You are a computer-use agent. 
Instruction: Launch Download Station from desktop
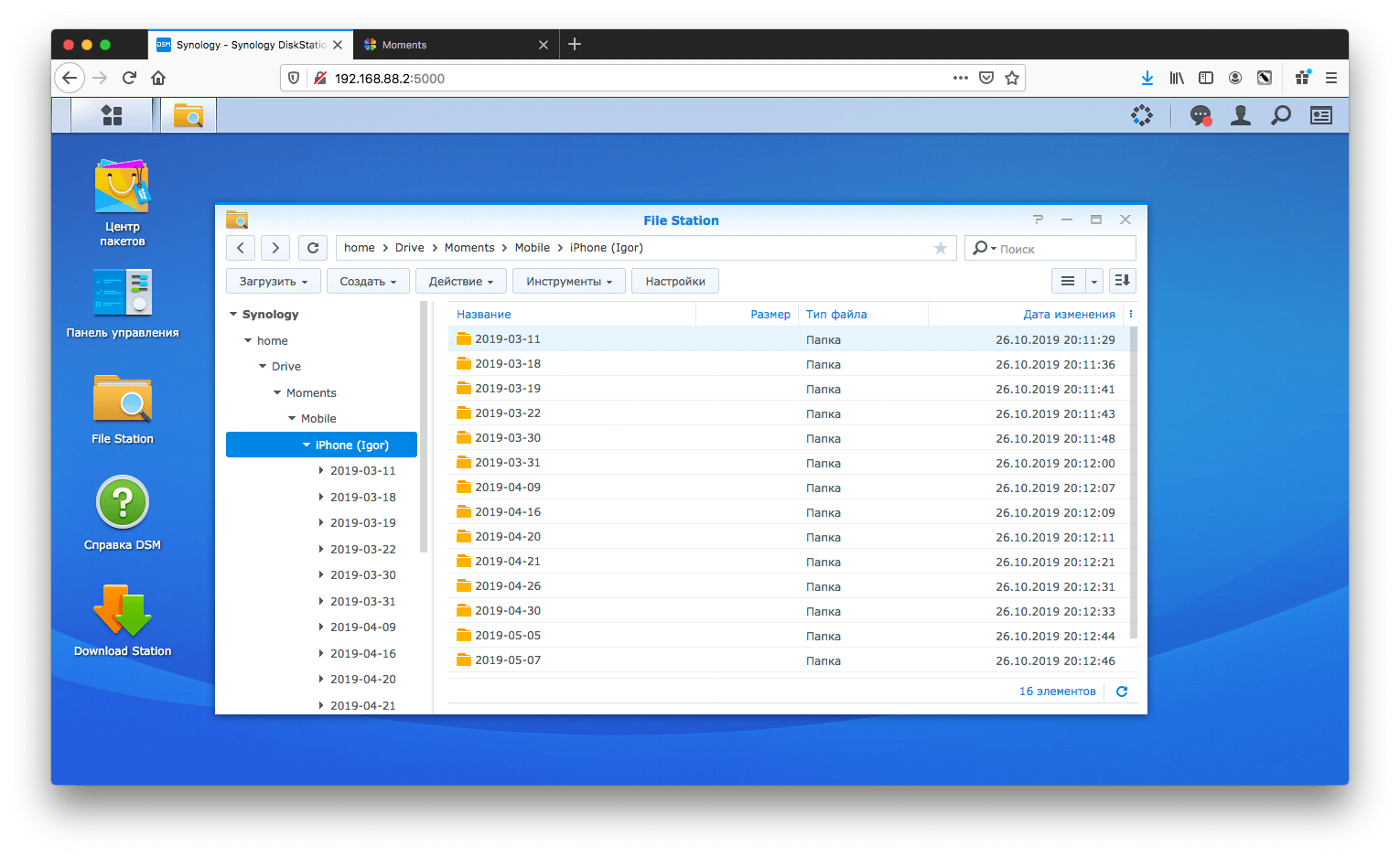point(122,611)
